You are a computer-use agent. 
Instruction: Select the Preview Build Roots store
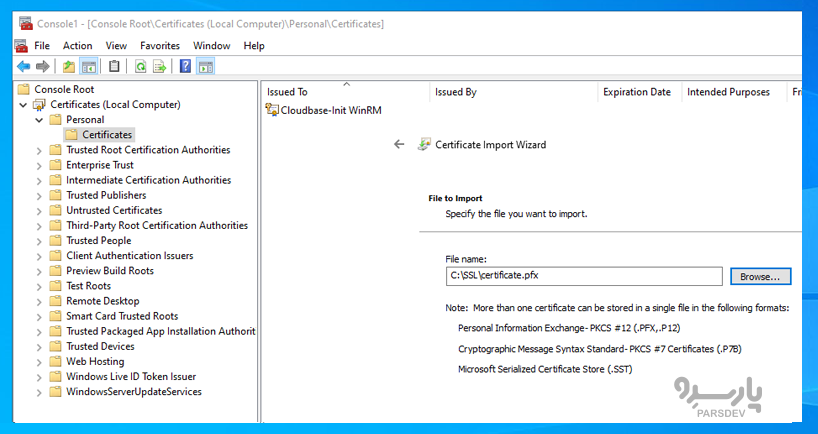point(110,271)
